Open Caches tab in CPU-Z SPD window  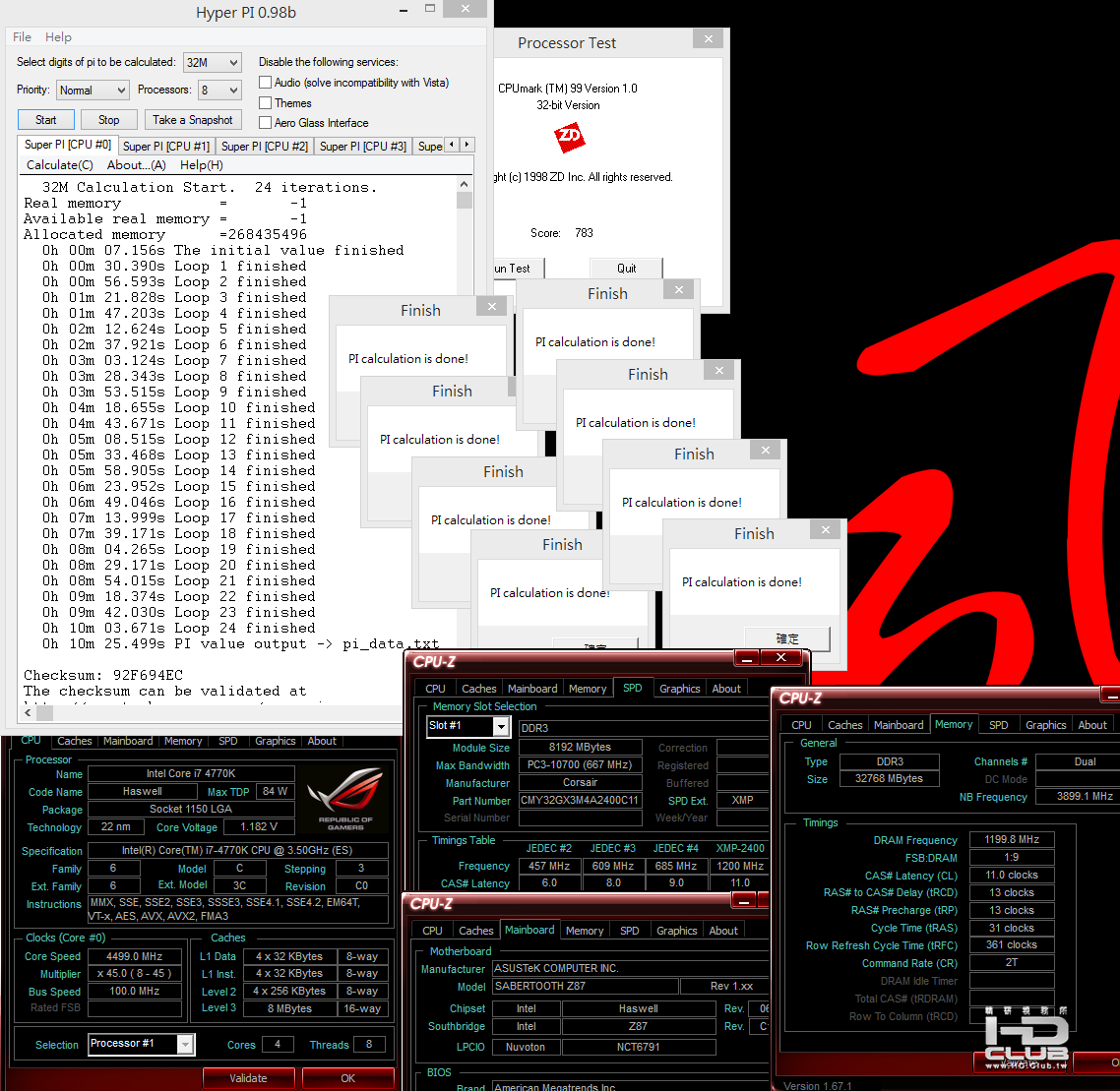click(478, 689)
